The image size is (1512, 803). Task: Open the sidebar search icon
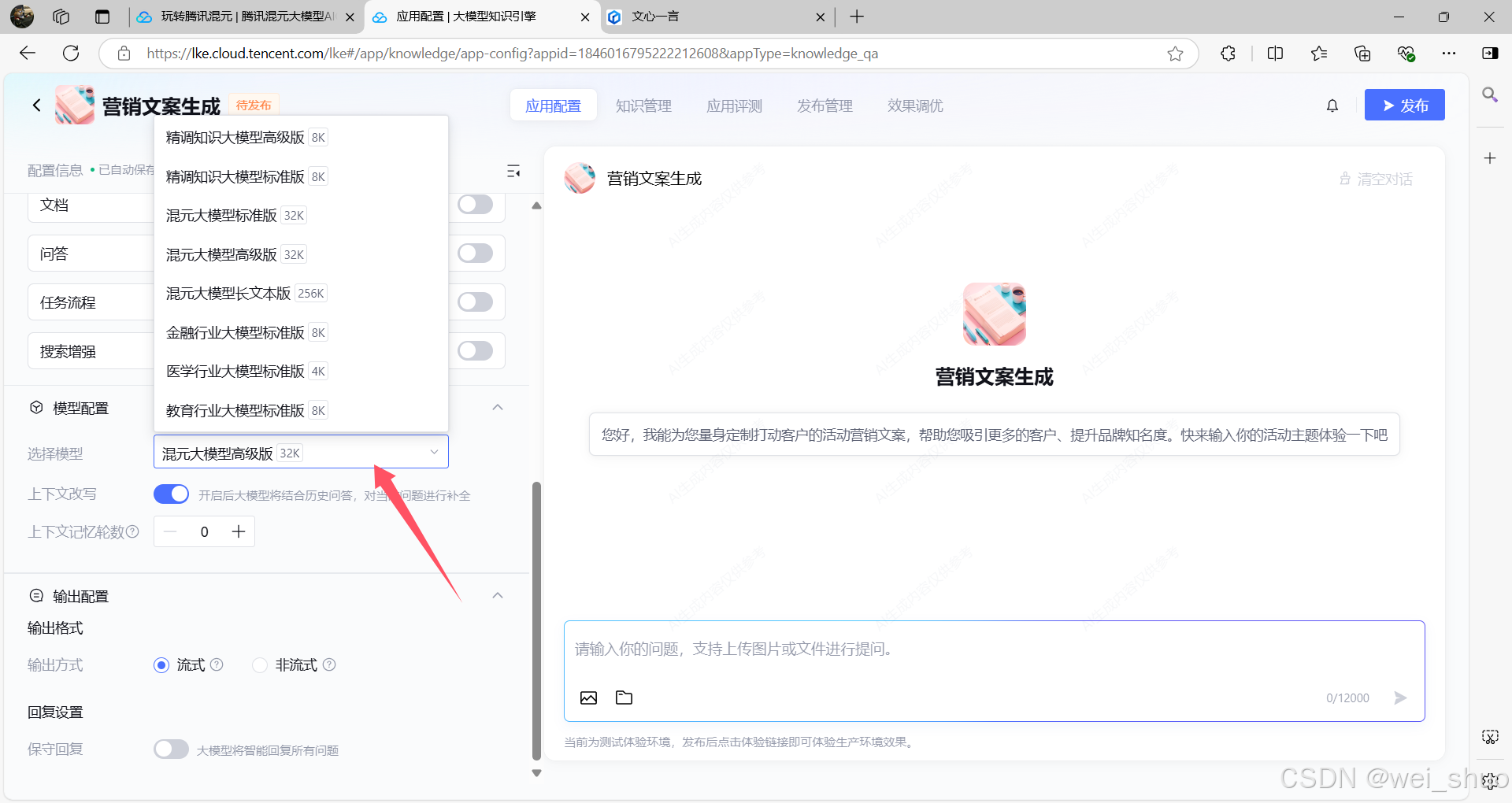tap(1490, 94)
